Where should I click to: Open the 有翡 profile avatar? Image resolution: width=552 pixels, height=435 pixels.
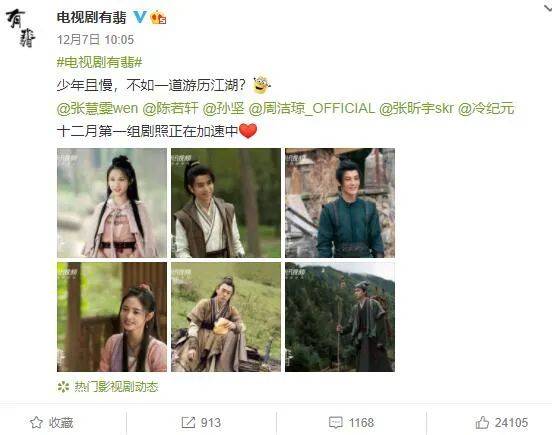(20, 28)
